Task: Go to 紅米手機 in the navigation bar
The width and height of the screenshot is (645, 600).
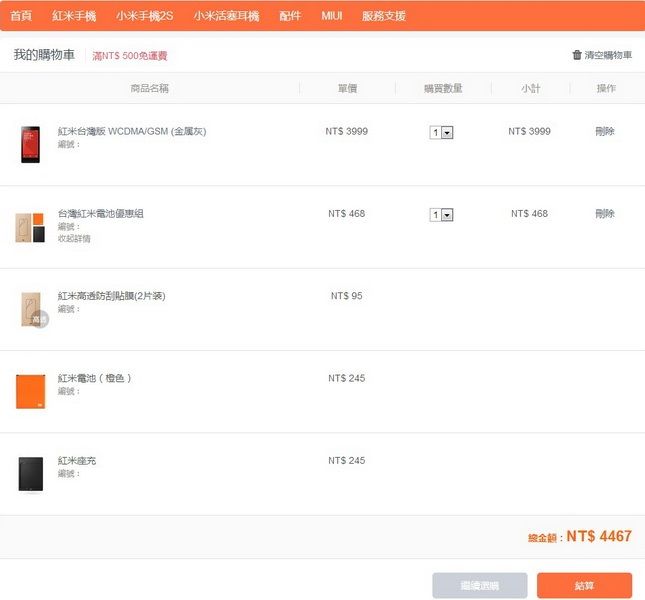Action: pos(74,16)
